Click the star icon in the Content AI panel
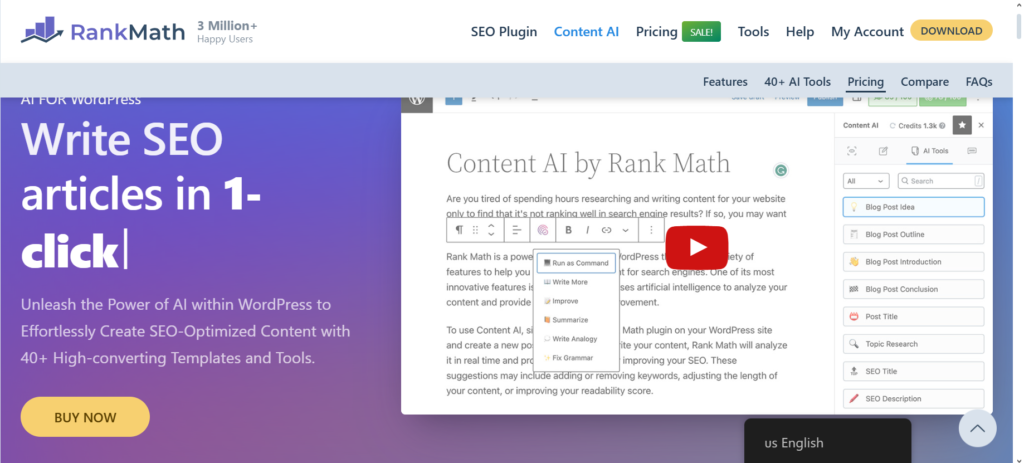 (962, 125)
